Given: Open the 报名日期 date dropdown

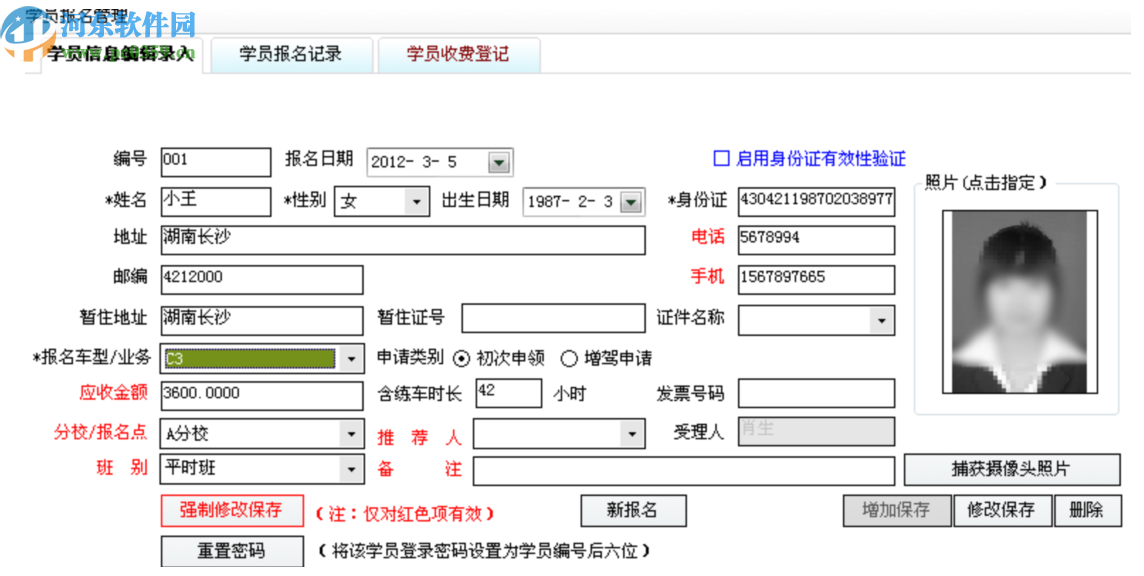Looking at the screenshot, I should click(497, 161).
